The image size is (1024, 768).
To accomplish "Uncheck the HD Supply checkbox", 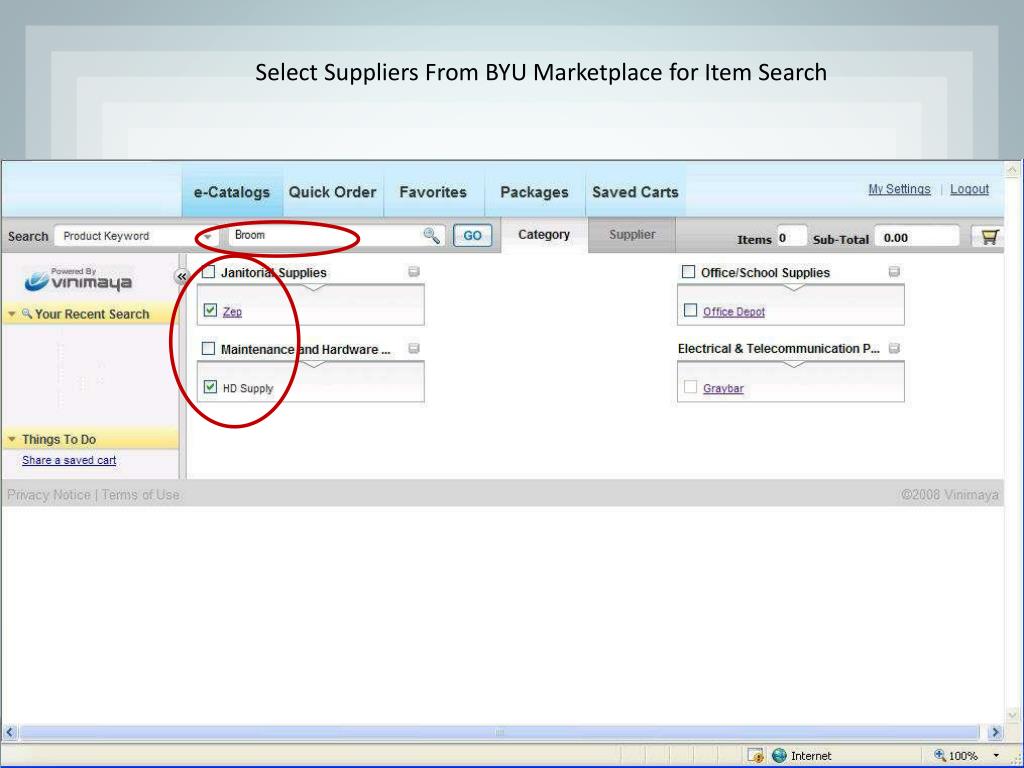I will tap(210, 387).
